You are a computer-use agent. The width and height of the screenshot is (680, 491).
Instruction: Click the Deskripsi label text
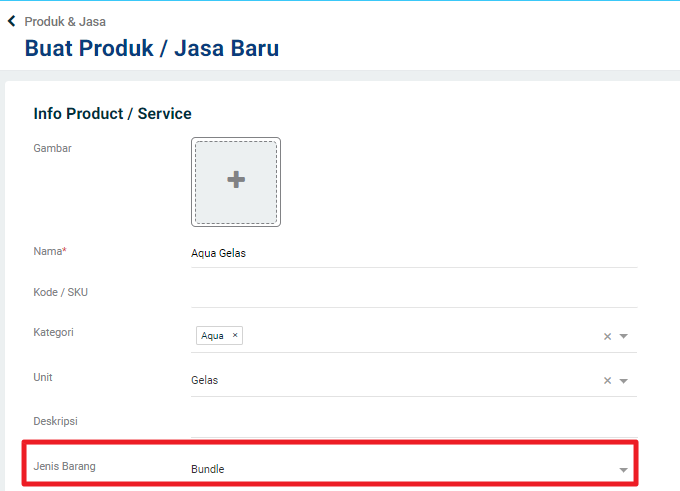coord(56,421)
